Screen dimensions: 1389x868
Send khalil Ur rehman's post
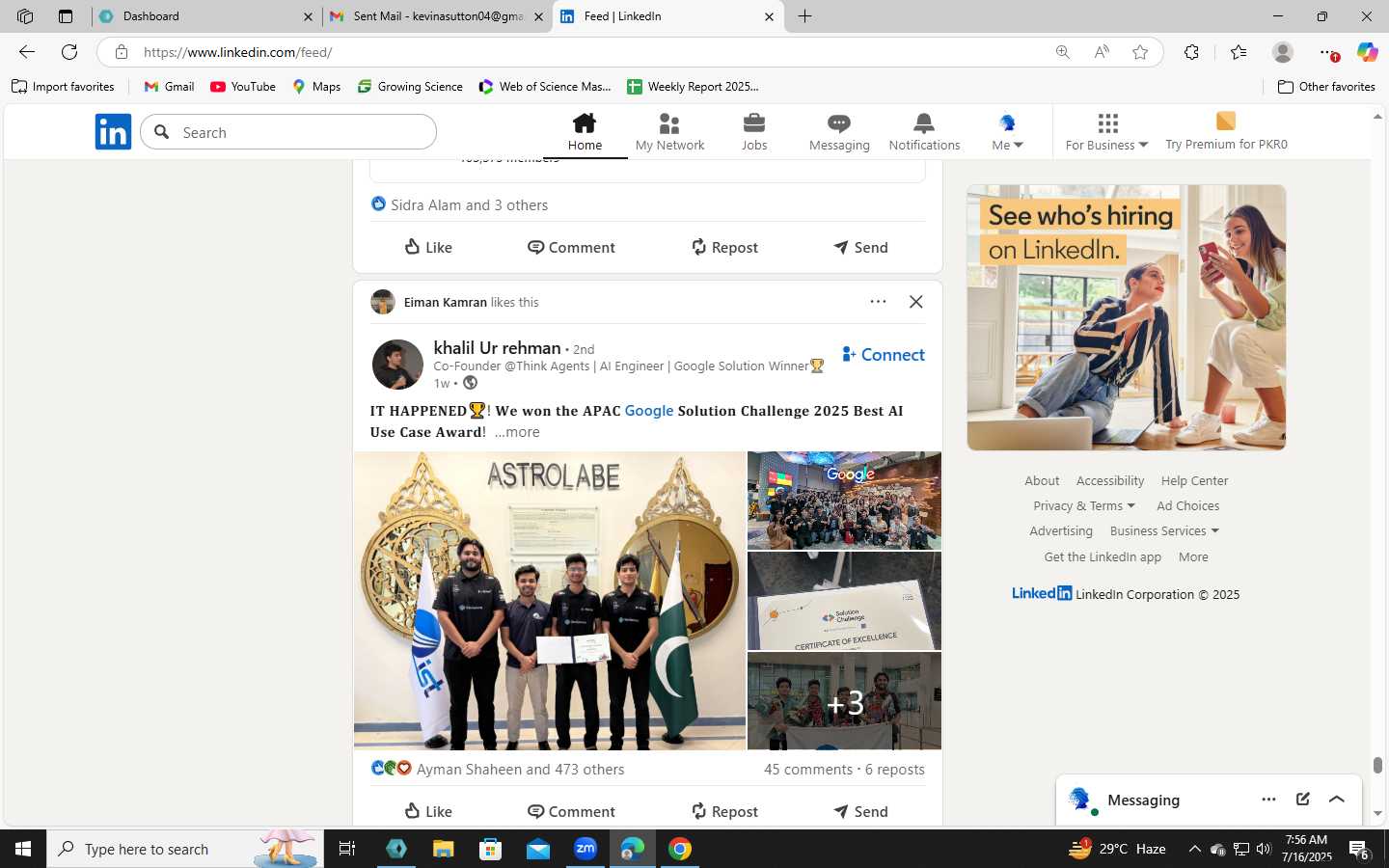[860, 811]
